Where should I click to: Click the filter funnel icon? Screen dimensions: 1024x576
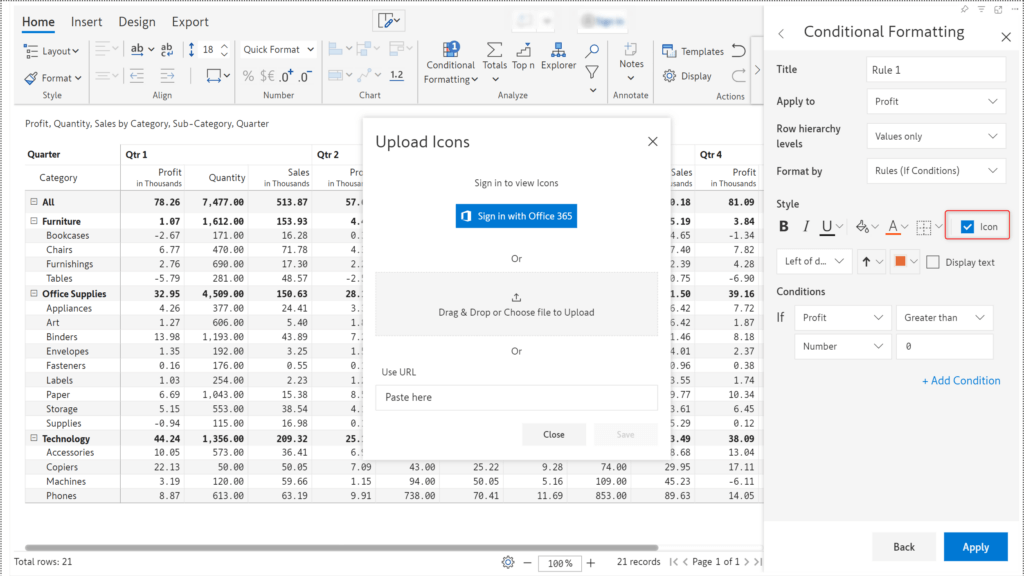coord(592,72)
